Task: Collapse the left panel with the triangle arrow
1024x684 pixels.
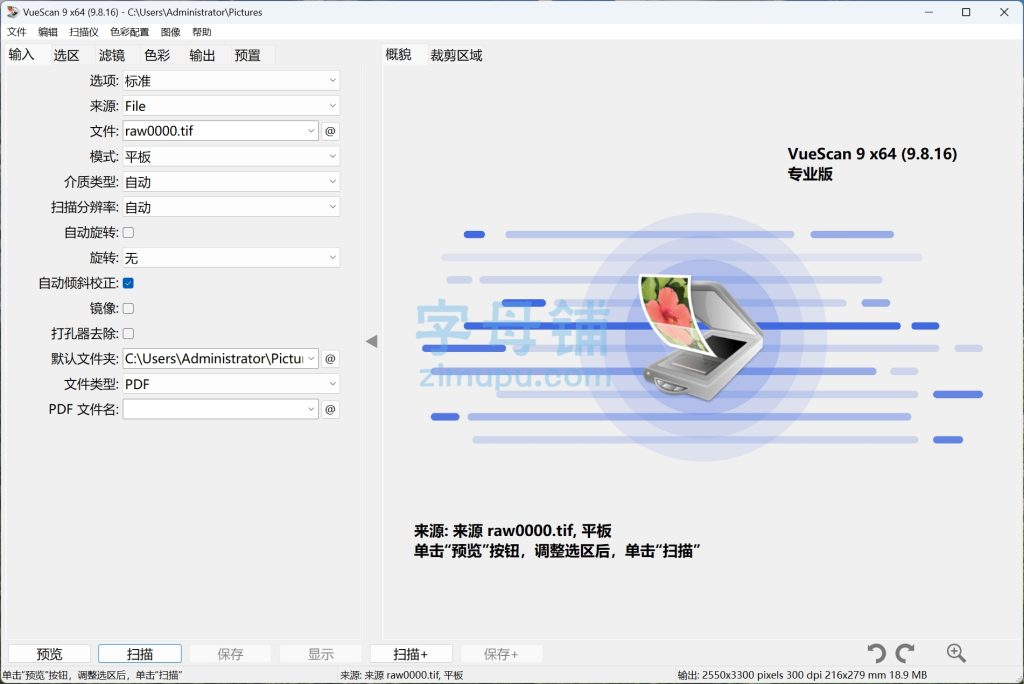Action: coord(371,341)
